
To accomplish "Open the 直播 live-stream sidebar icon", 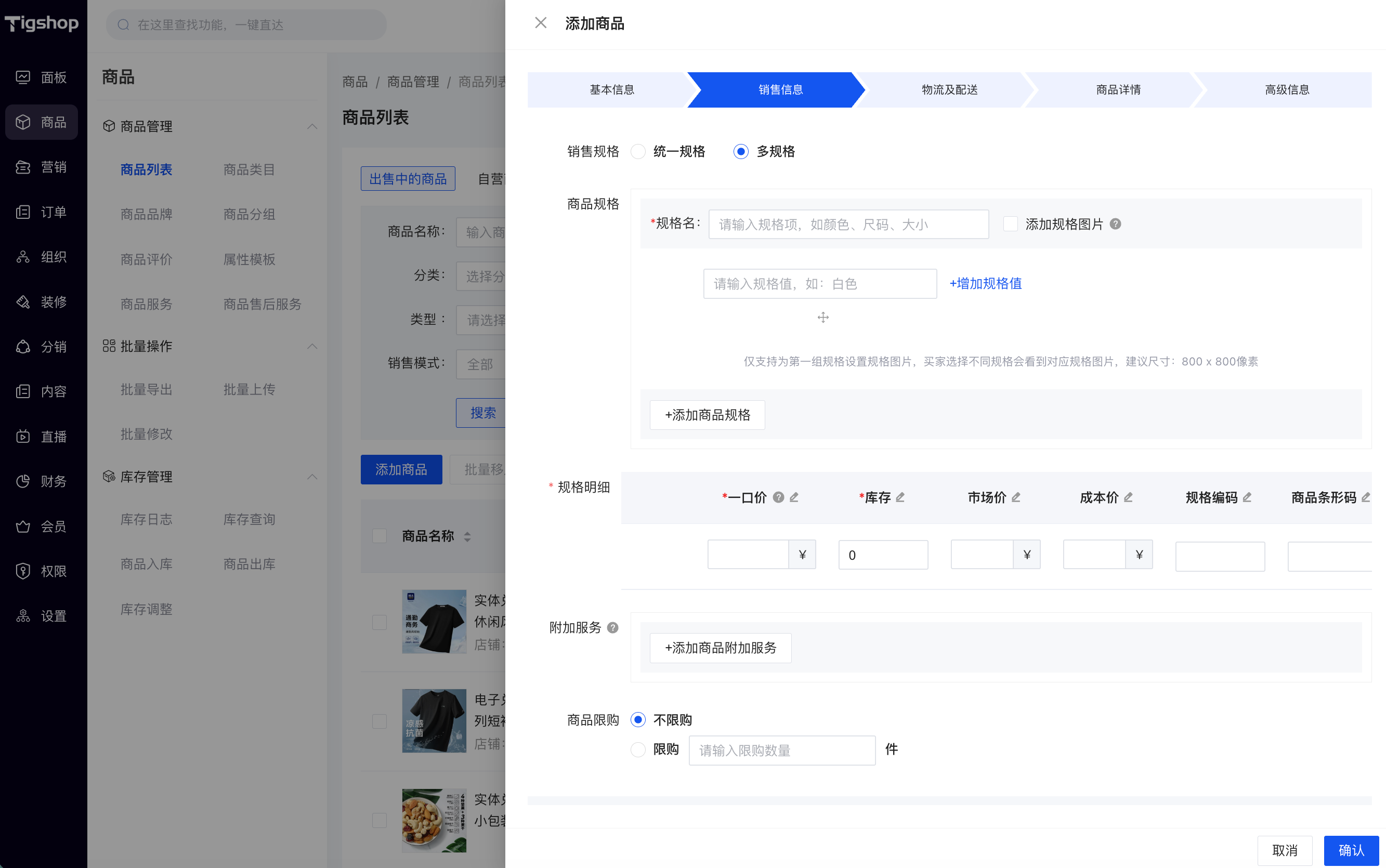I will tap(23, 436).
